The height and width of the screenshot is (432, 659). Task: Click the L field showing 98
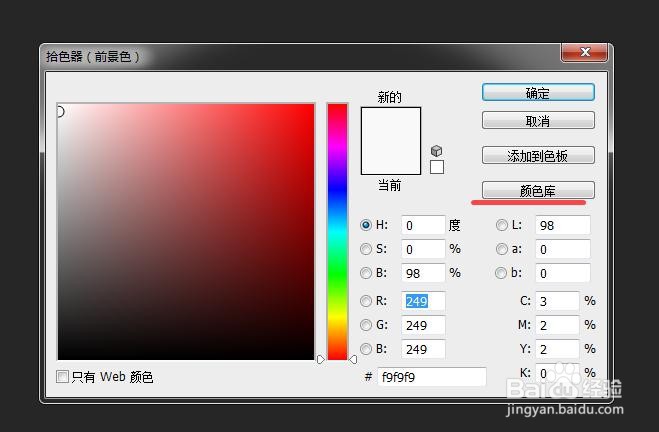pos(563,225)
